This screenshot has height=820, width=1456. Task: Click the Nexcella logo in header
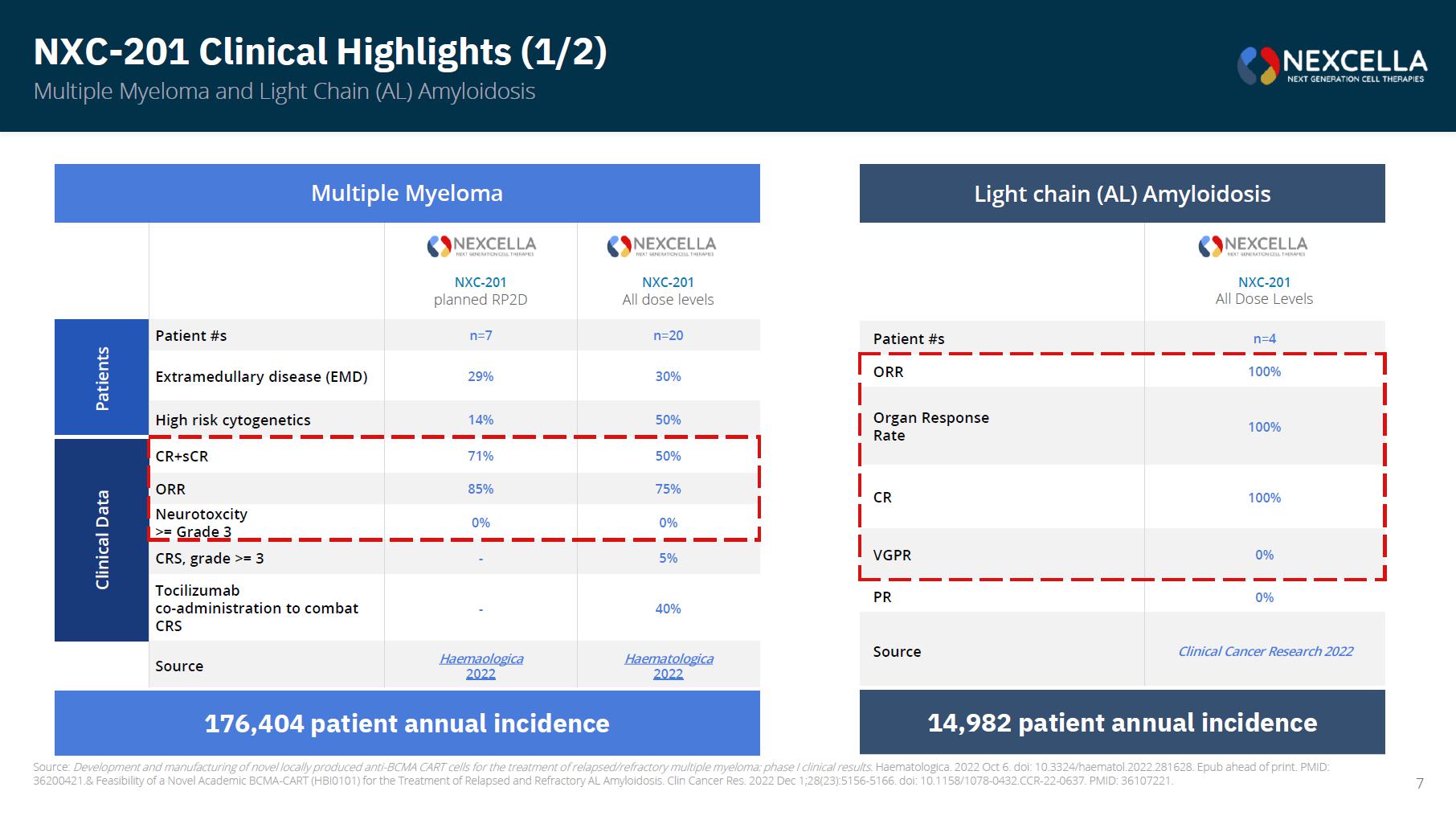(1331, 66)
